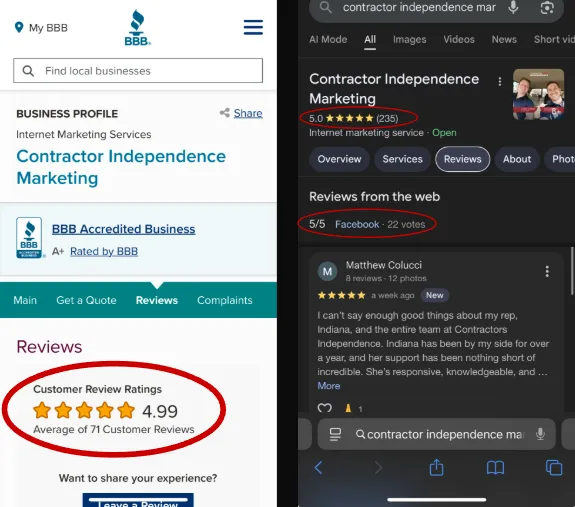575x507 pixels.
Task: Click Internet Marketing Services category text
Action: pos(84,135)
